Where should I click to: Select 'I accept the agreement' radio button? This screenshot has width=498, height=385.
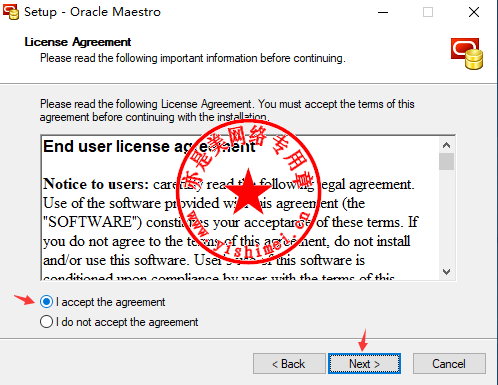[x=46, y=302]
